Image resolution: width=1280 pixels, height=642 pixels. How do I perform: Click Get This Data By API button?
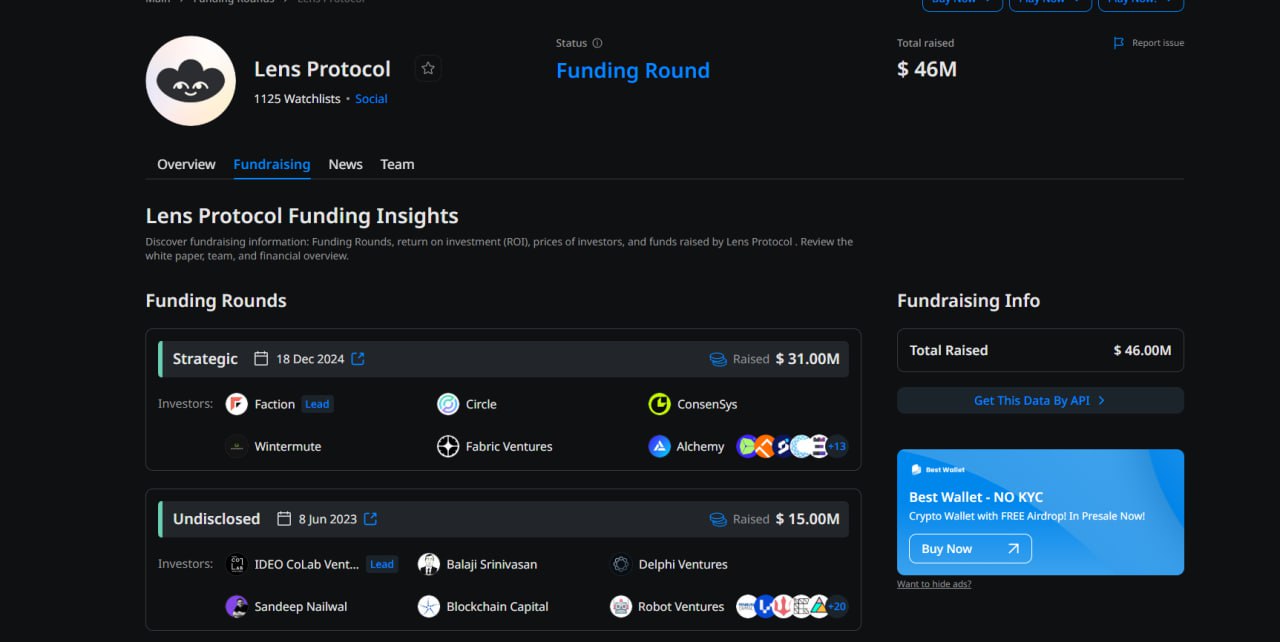click(1040, 400)
